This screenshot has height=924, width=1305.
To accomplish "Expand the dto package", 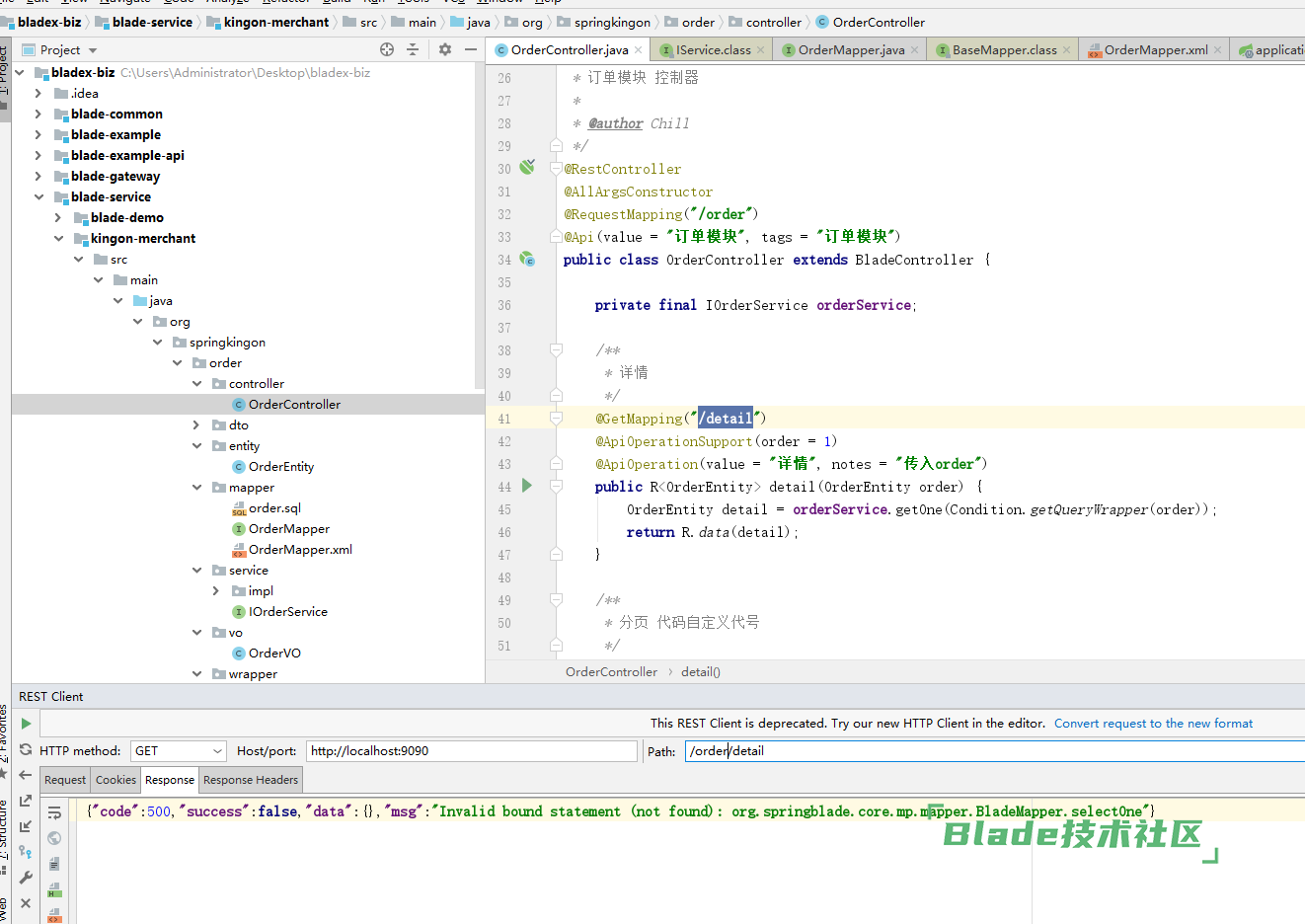I will pos(196,424).
